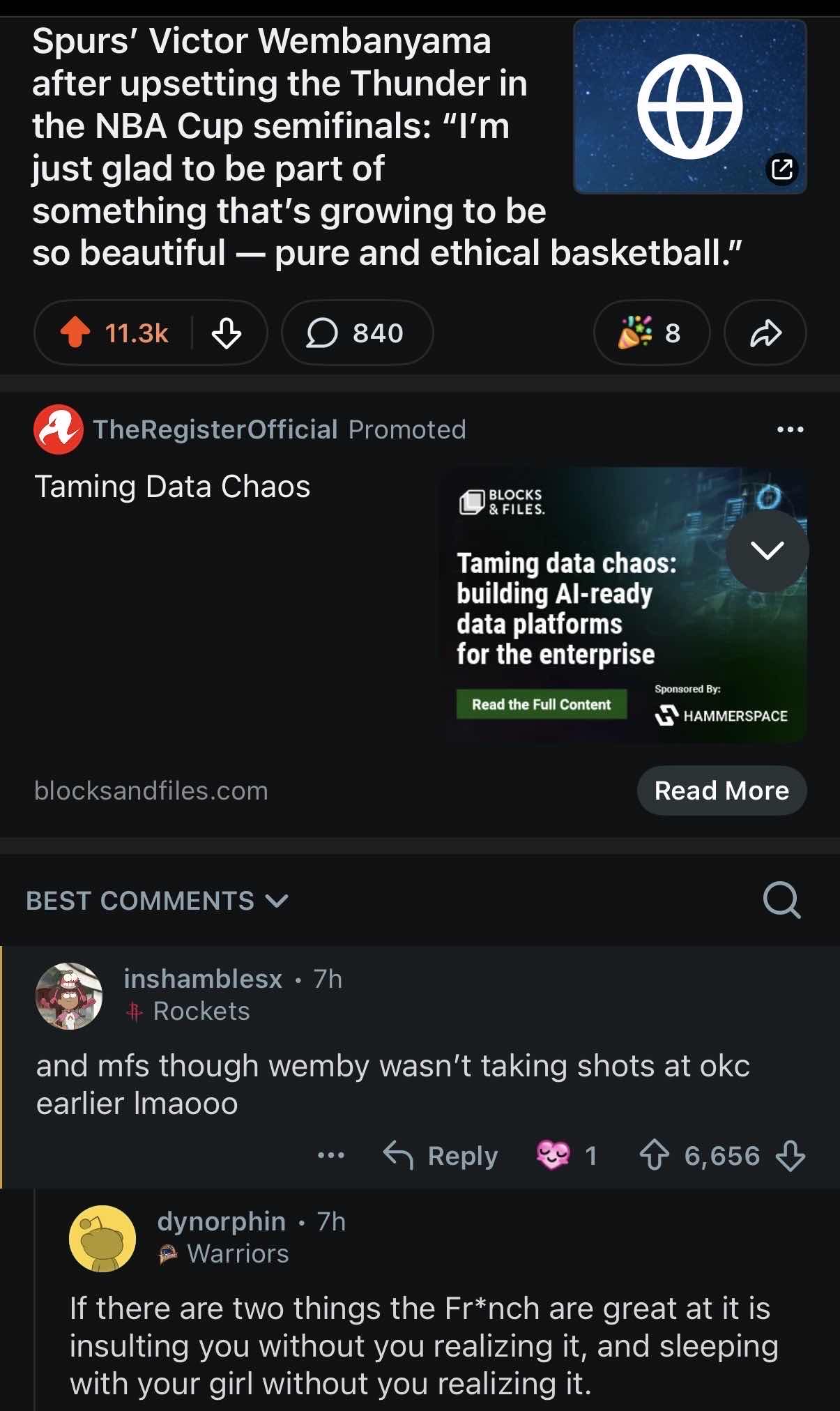Tap the awards party popper icon
The width and height of the screenshot is (840, 1411).
click(635, 333)
